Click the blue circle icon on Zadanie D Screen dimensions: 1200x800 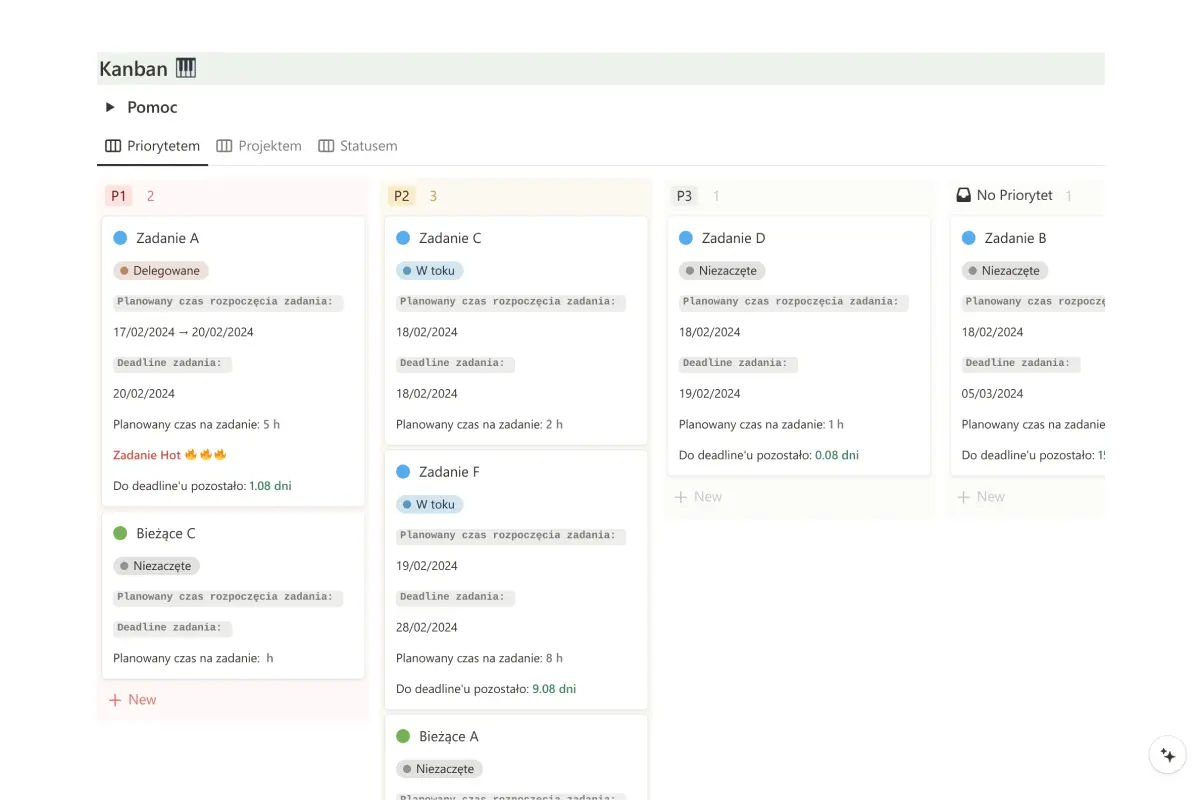pos(687,238)
